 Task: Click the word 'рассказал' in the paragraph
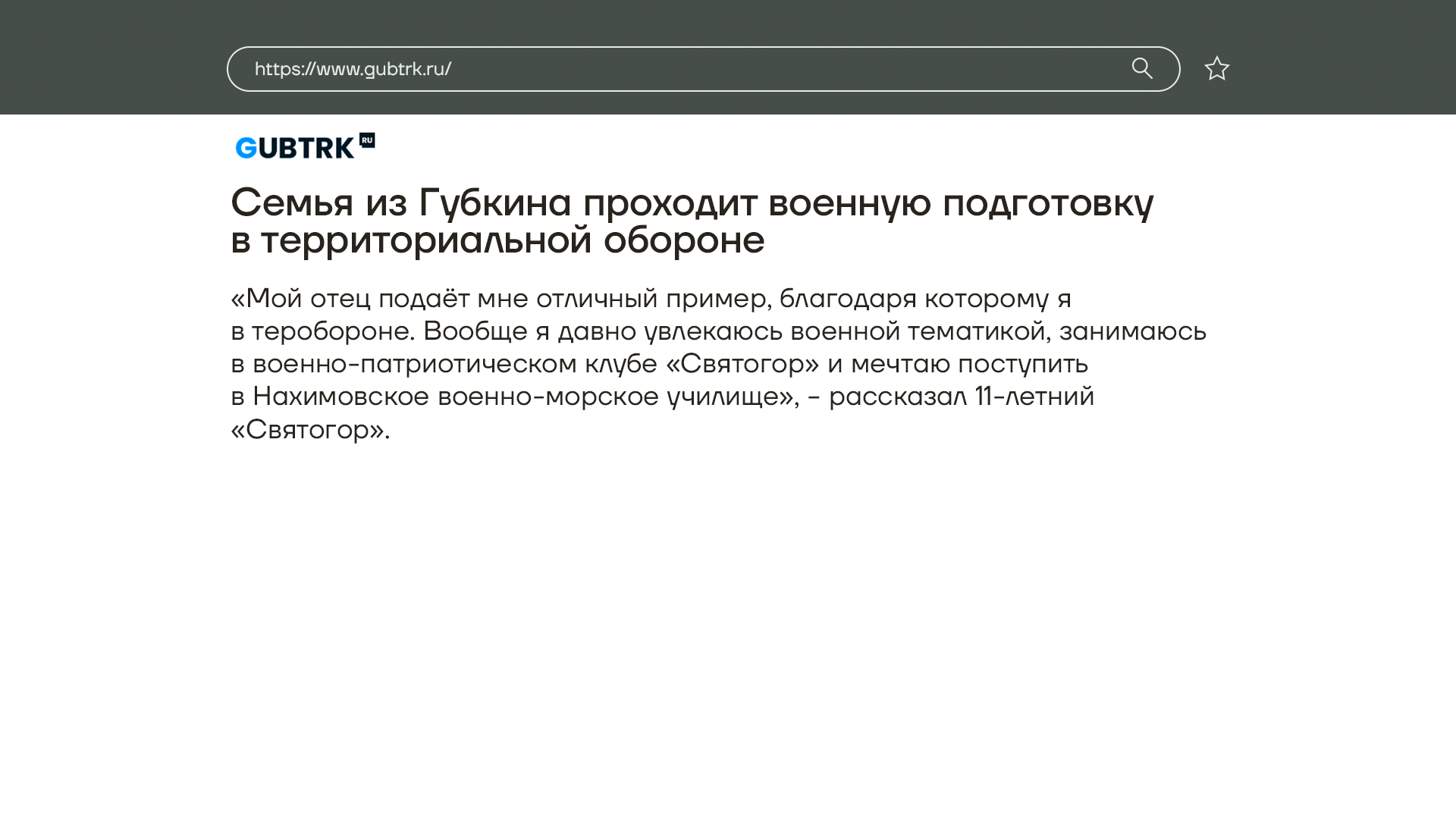pyautogui.click(x=897, y=397)
